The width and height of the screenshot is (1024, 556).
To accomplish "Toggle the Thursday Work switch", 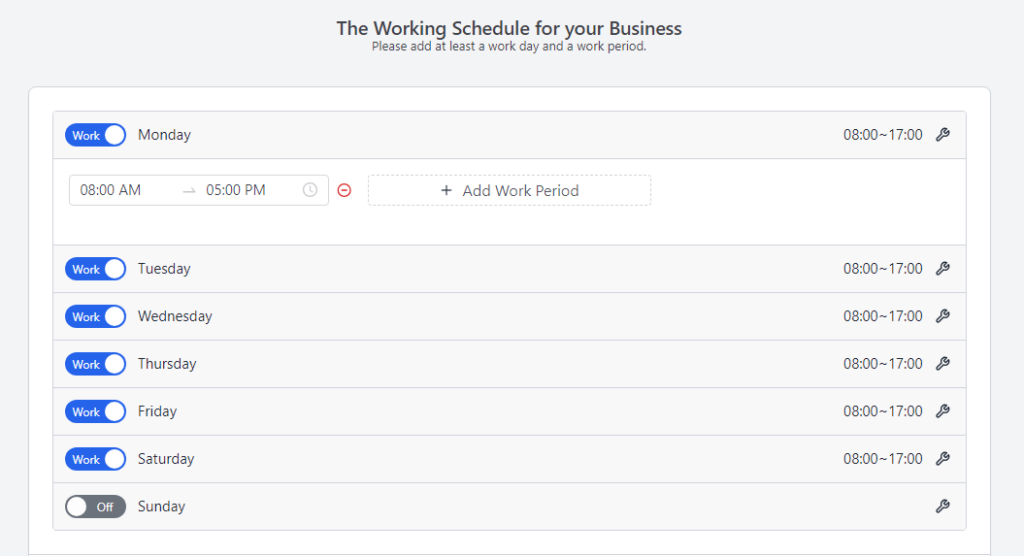I will pos(95,364).
